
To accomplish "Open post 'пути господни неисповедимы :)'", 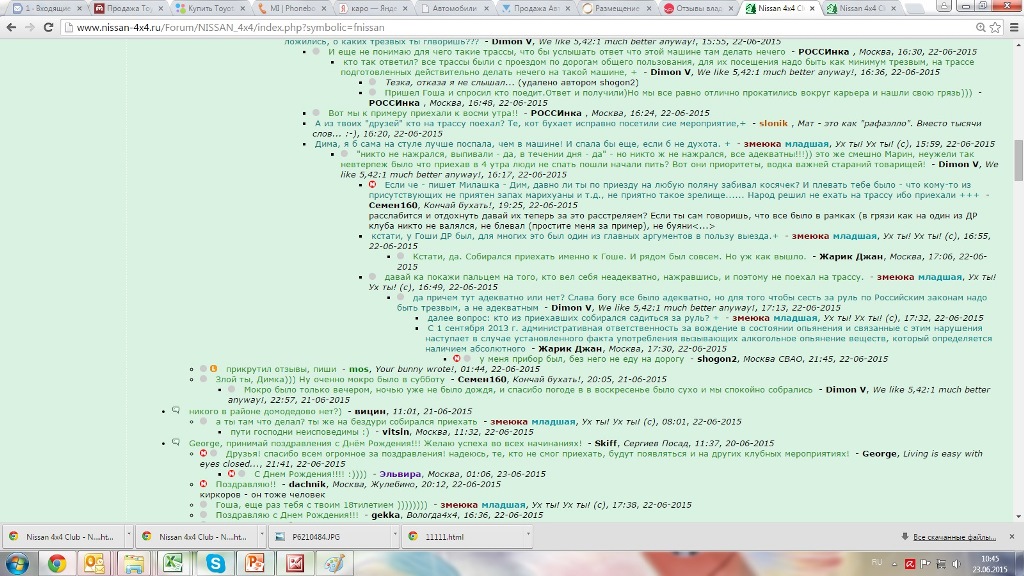I will pos(300,432).
